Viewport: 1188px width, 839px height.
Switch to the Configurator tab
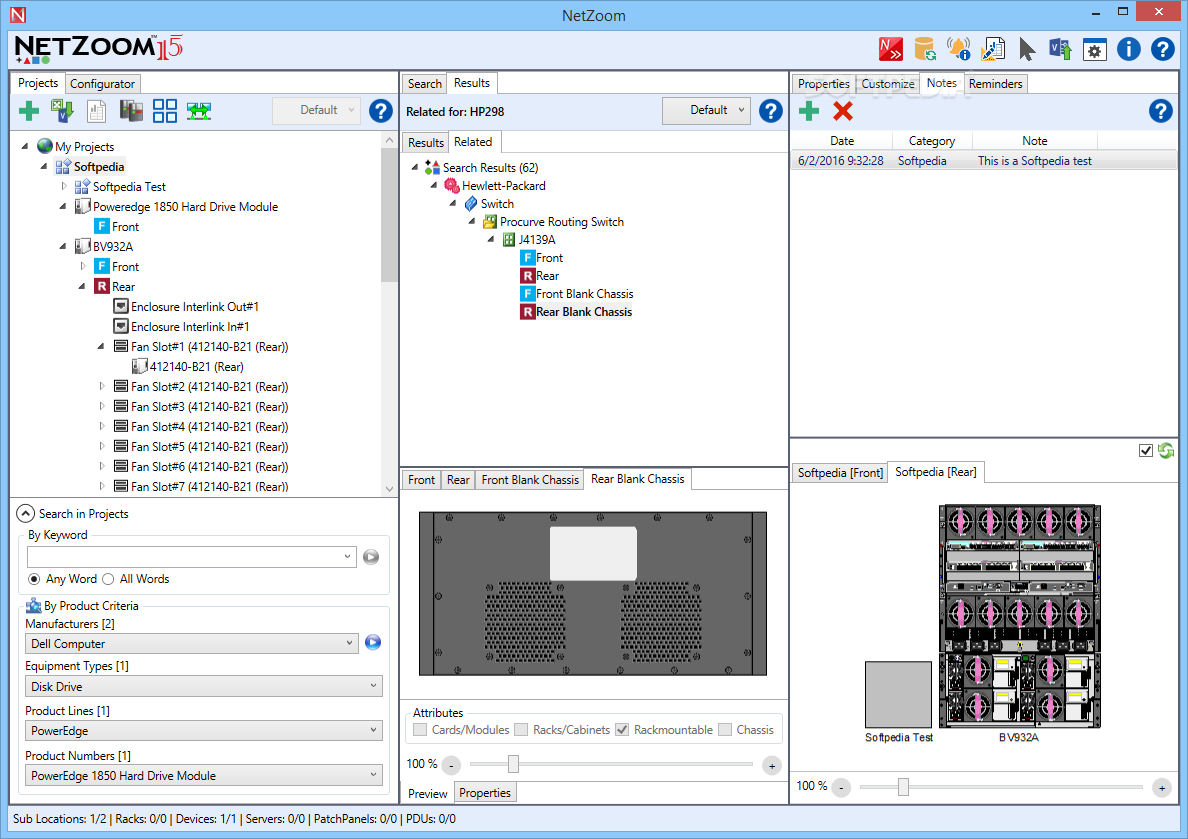[102, 84]
